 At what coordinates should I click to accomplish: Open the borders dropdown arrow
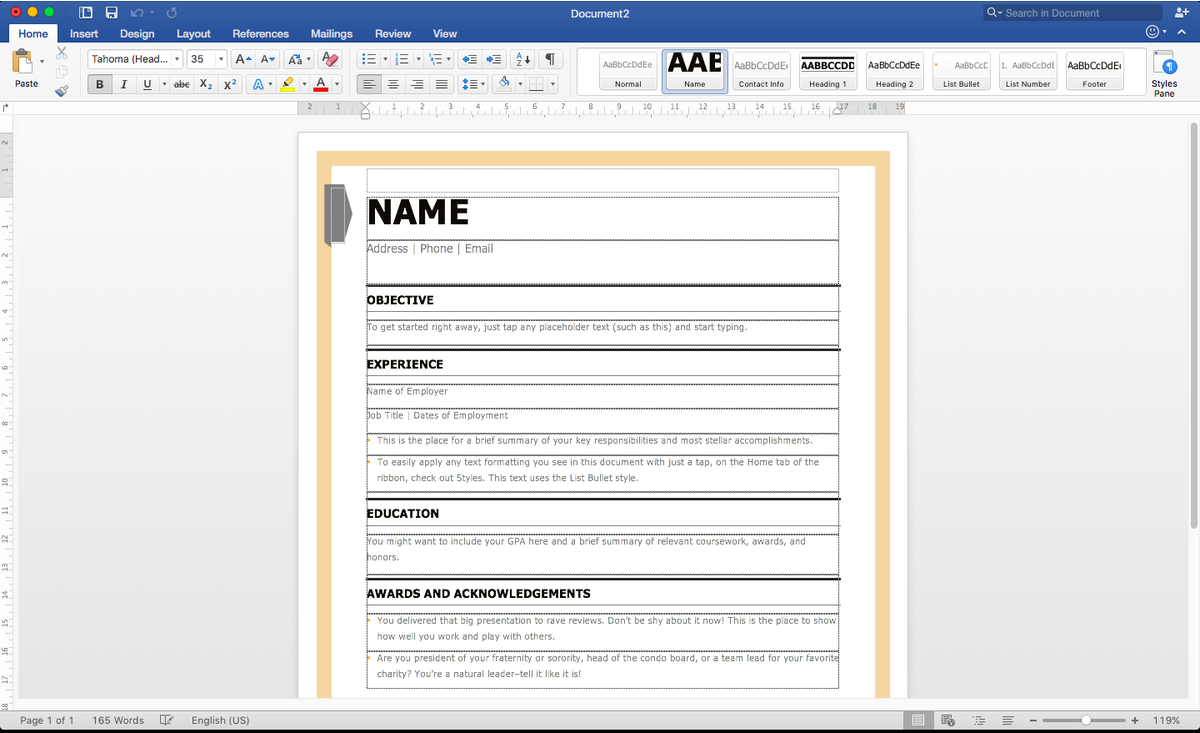[552, 84]
